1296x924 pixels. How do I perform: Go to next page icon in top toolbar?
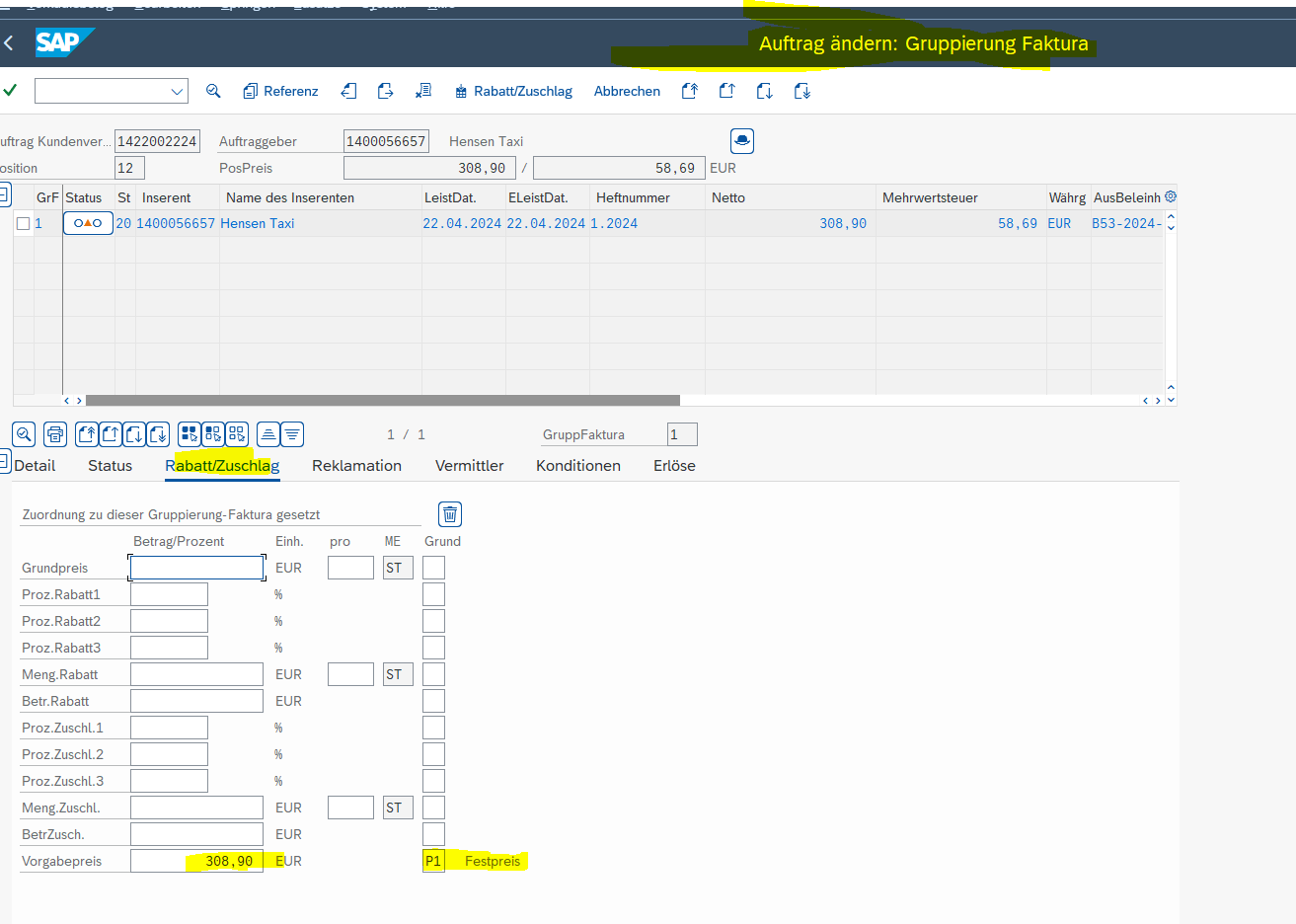tap(765, 91)
